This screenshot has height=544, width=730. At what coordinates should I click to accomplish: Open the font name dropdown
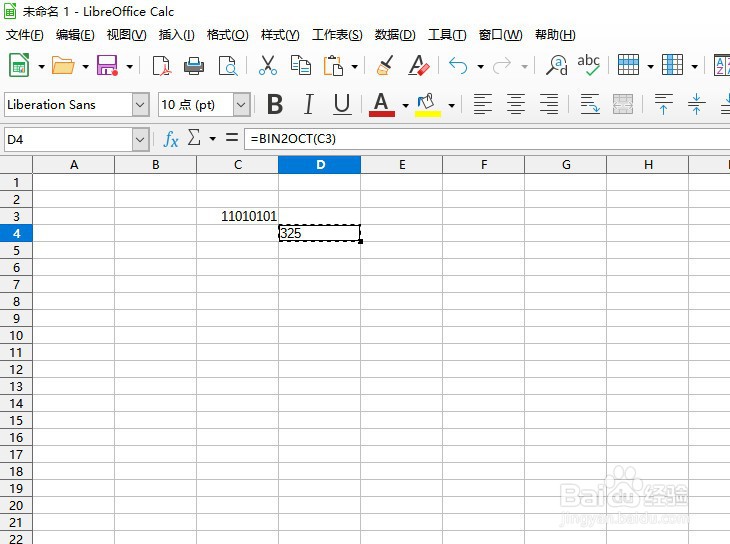pyautogui.click(x=140, y=104)
